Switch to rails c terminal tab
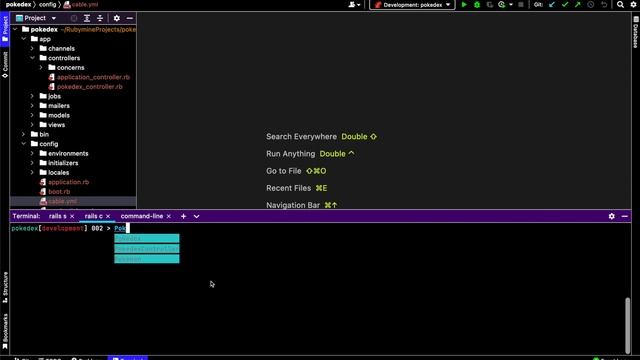The height and width of the screenshot is (360, 640). (x=93, y=216)
